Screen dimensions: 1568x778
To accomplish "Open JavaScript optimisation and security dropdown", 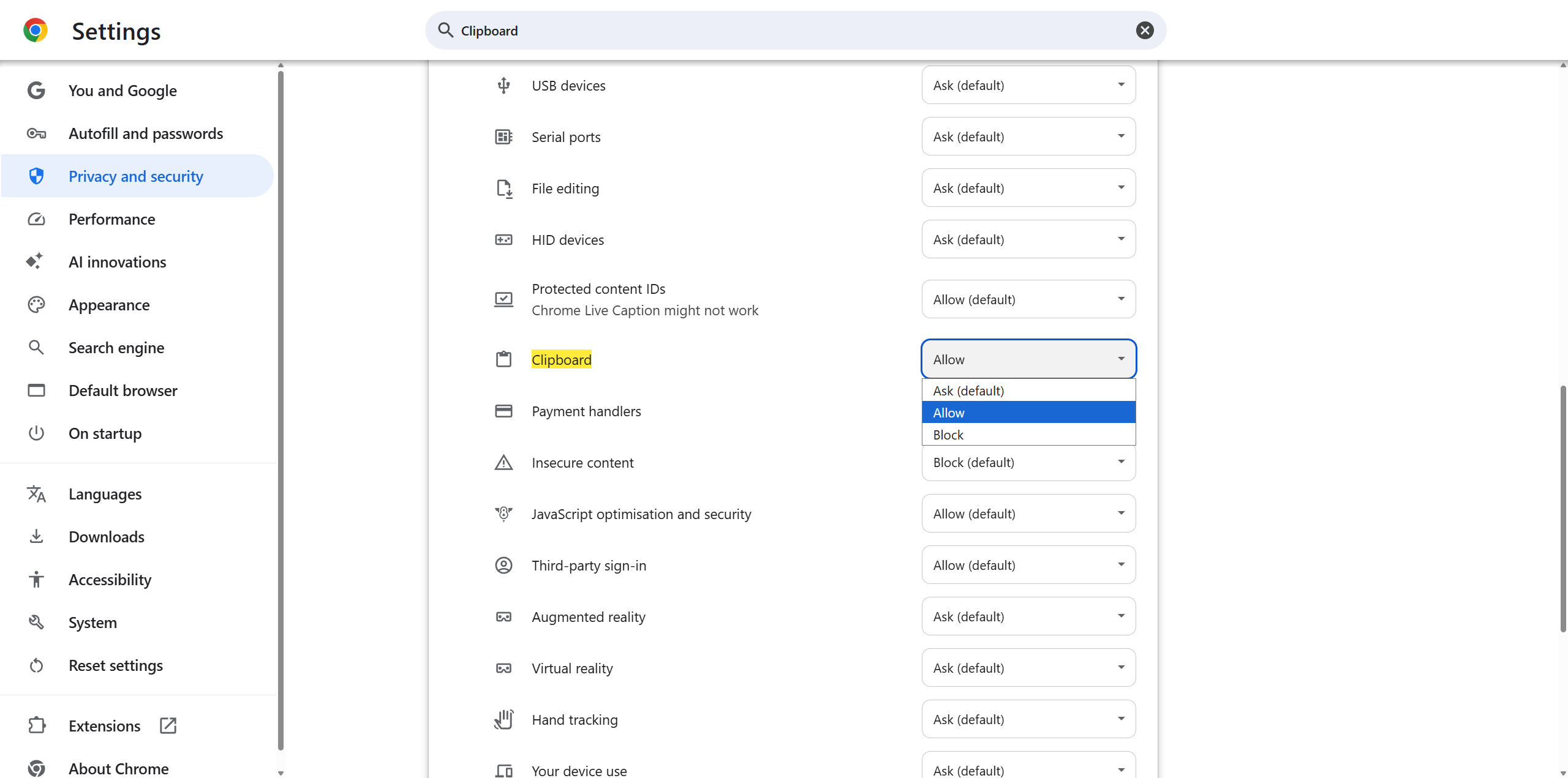I will coord(1028,514).
